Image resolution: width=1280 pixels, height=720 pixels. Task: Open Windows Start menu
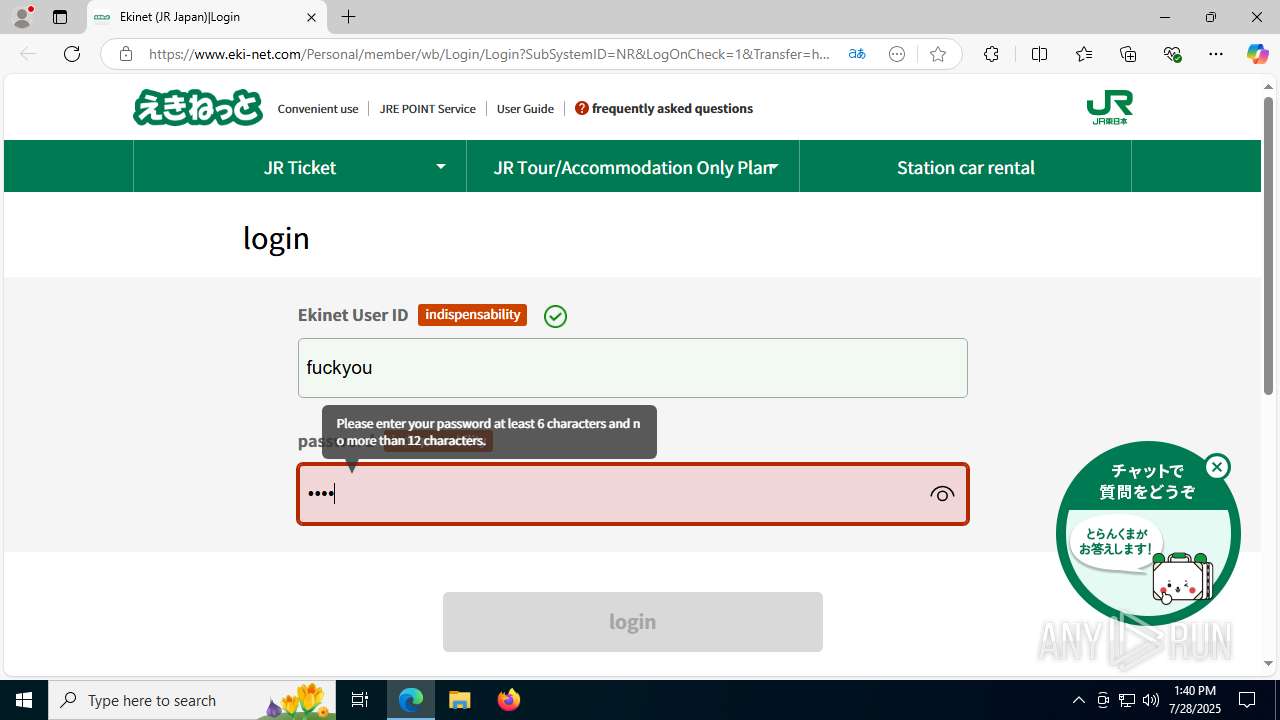click(x=24, y=700)
